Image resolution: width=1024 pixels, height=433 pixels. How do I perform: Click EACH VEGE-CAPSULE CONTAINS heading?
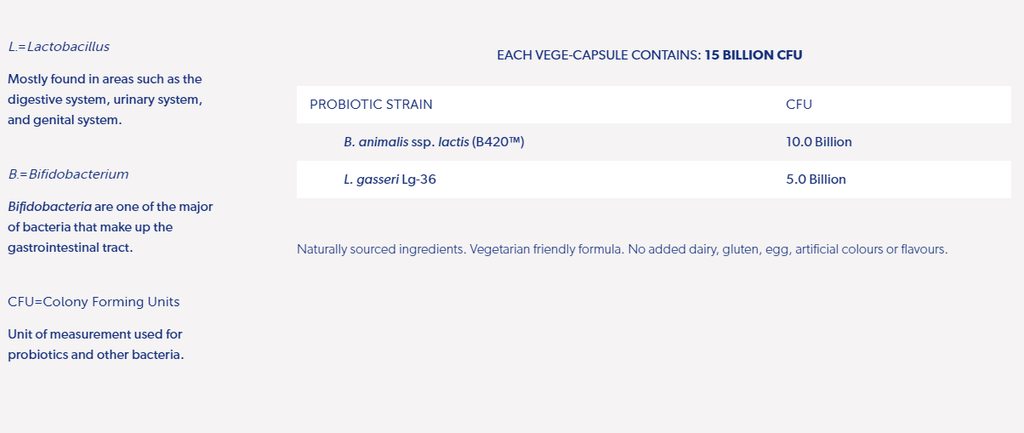coord(599,56)
